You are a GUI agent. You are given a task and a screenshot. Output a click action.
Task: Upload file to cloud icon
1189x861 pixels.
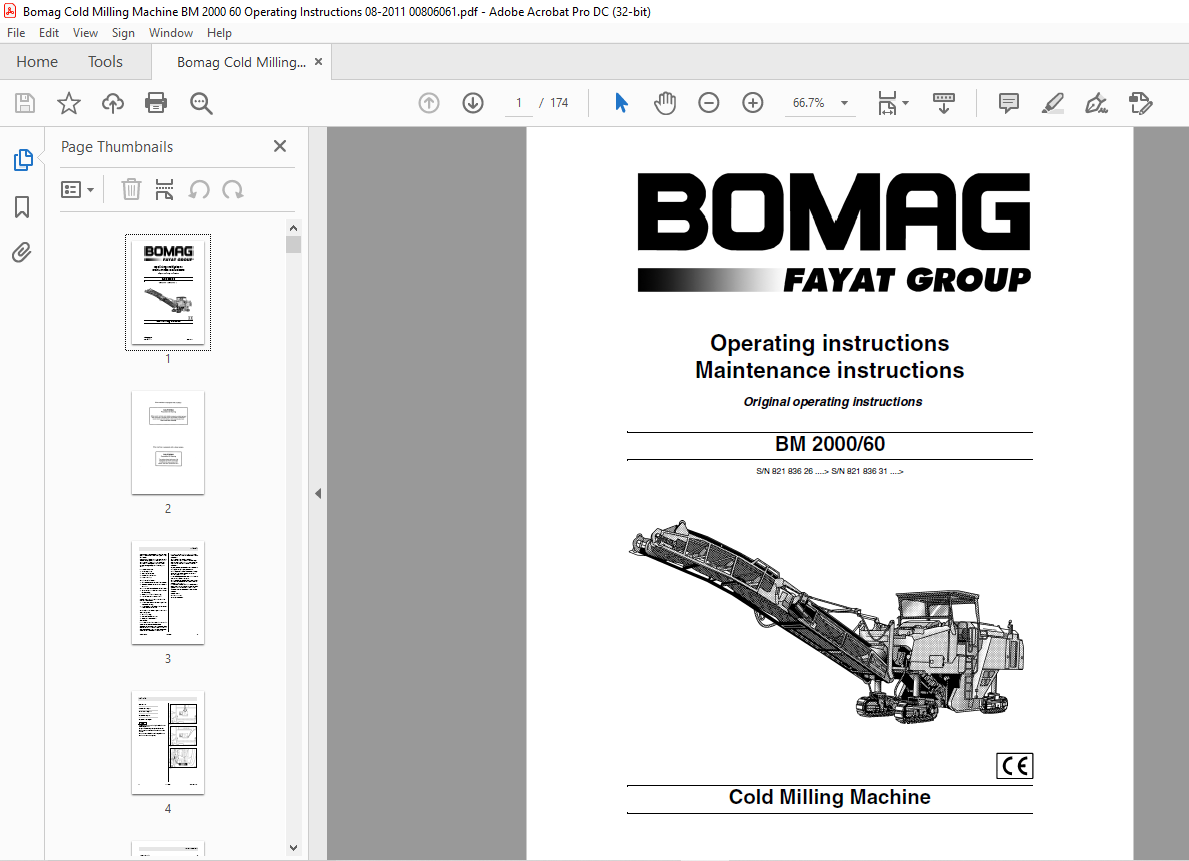pyautogui.click(x=113, y=103)
